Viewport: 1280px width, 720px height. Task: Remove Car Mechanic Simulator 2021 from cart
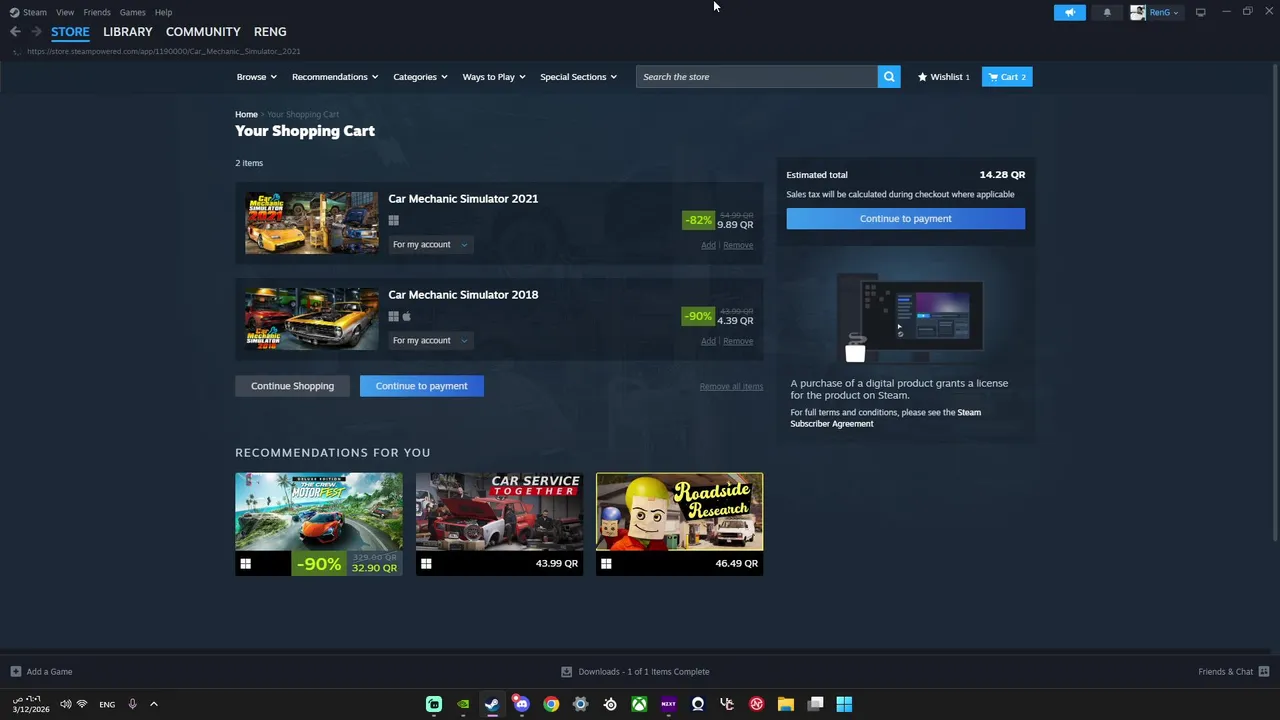click(738, 245)
